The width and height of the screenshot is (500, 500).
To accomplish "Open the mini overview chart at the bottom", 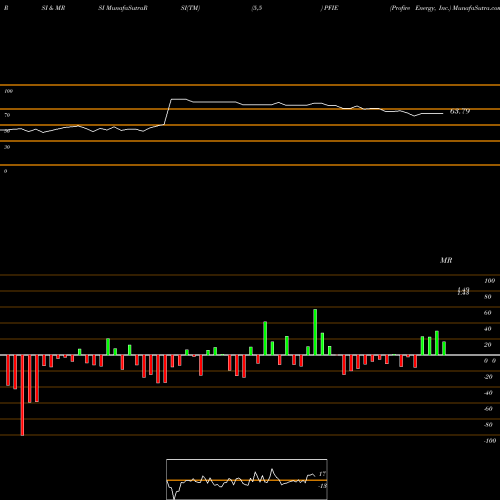I will 247,479.
